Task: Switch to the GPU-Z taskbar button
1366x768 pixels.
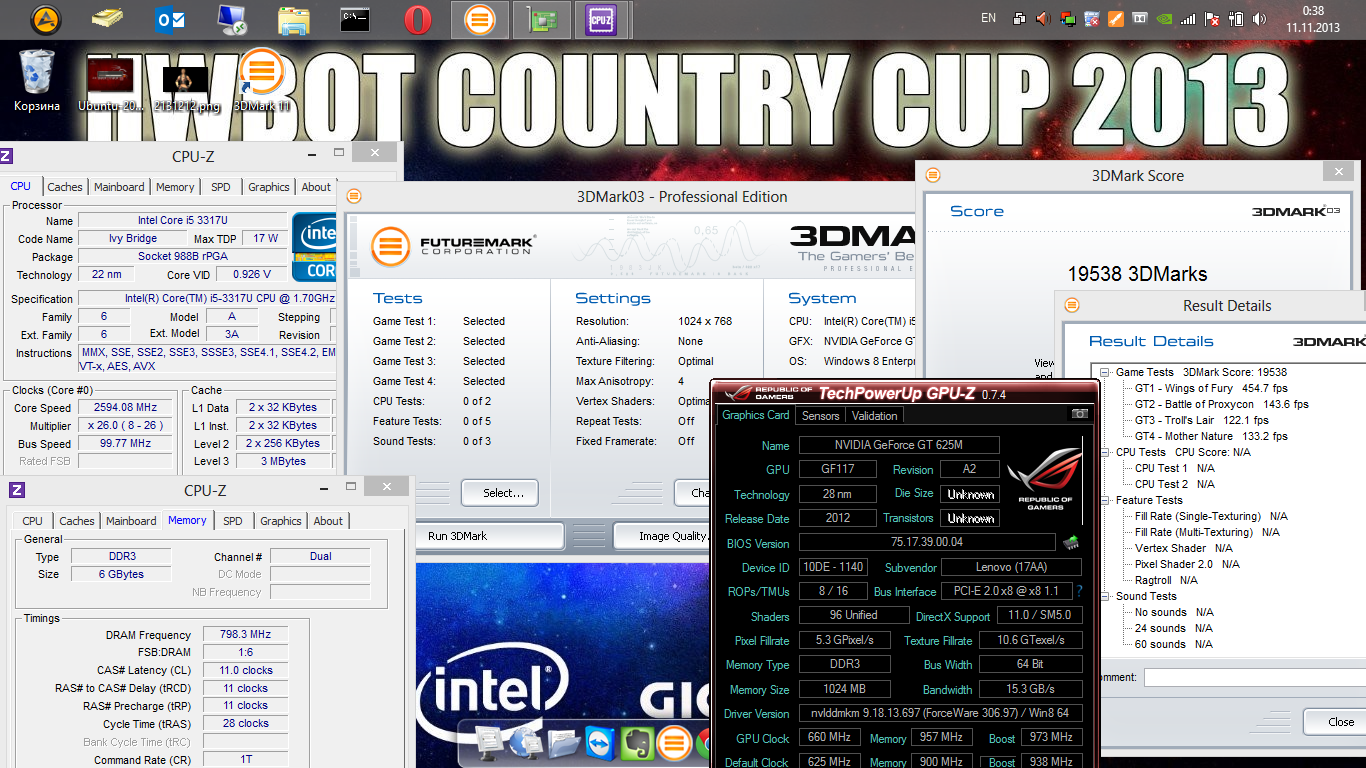Action: click(x=541, y=19)
